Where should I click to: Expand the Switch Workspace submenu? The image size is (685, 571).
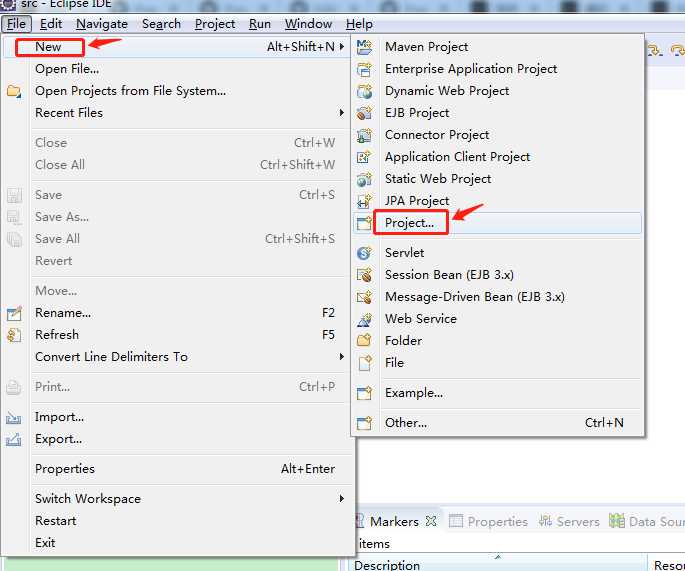pos(342,498)
